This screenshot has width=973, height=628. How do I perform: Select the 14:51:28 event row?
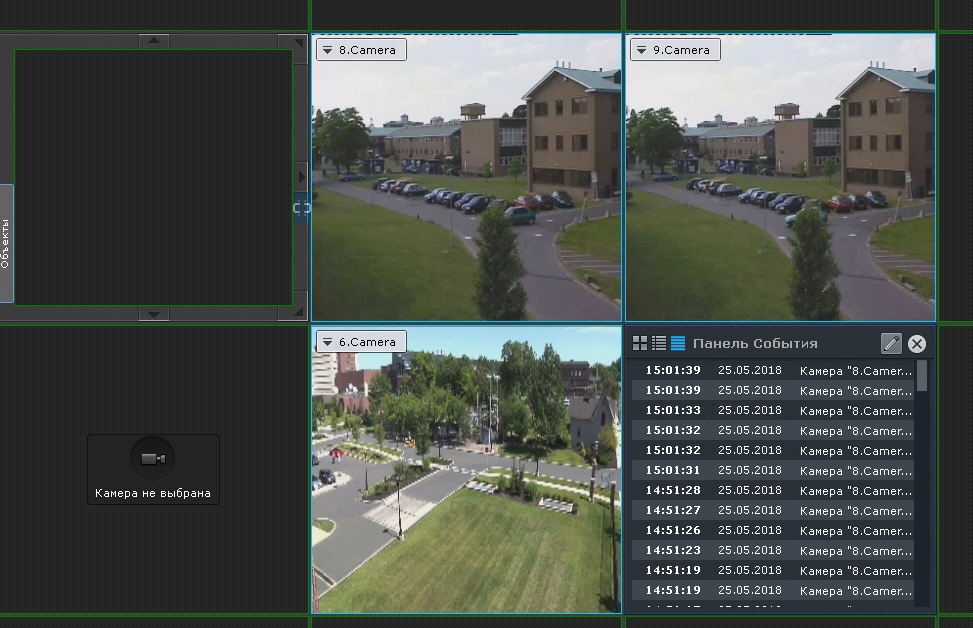point(772,490)
